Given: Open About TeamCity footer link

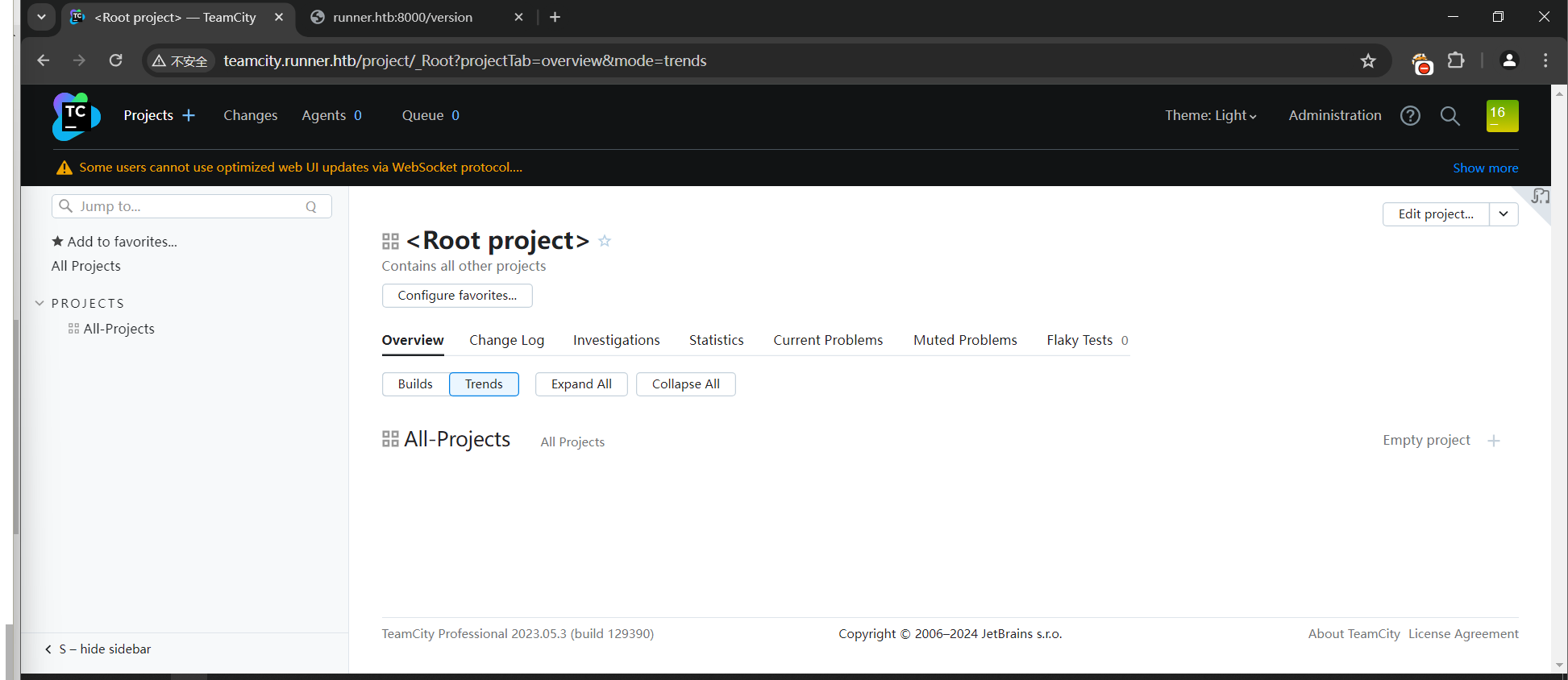Looking at the screenshot, I should coord(1354,634).
